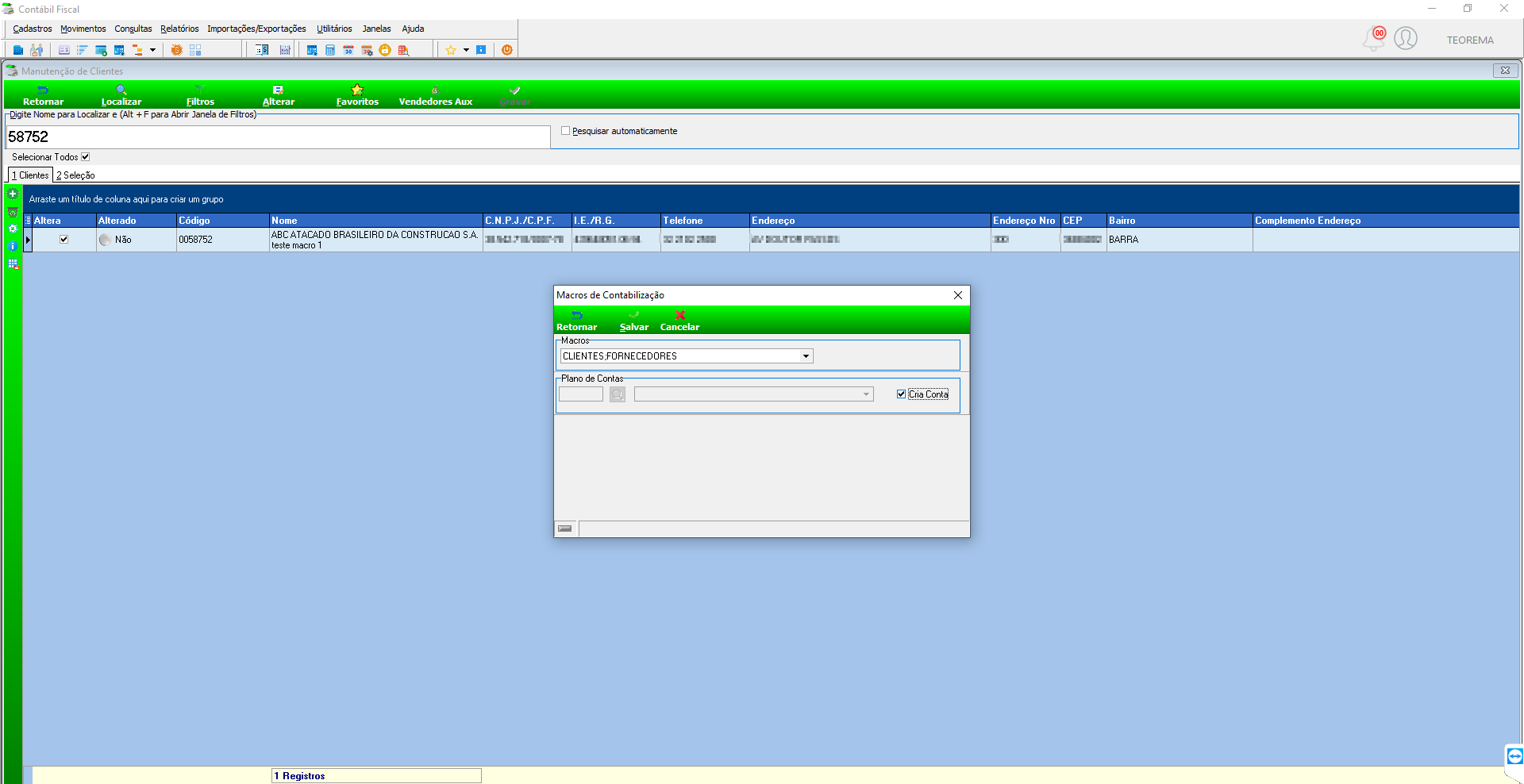Expand the Macros dropdown CLIENTES;FORNECEDORES

click(806, 356)
